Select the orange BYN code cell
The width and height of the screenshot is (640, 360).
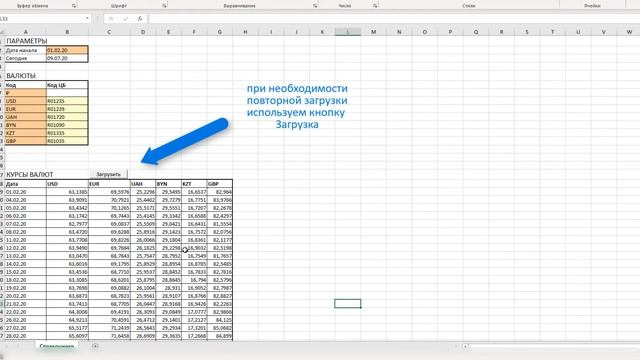tap(26, 125)
